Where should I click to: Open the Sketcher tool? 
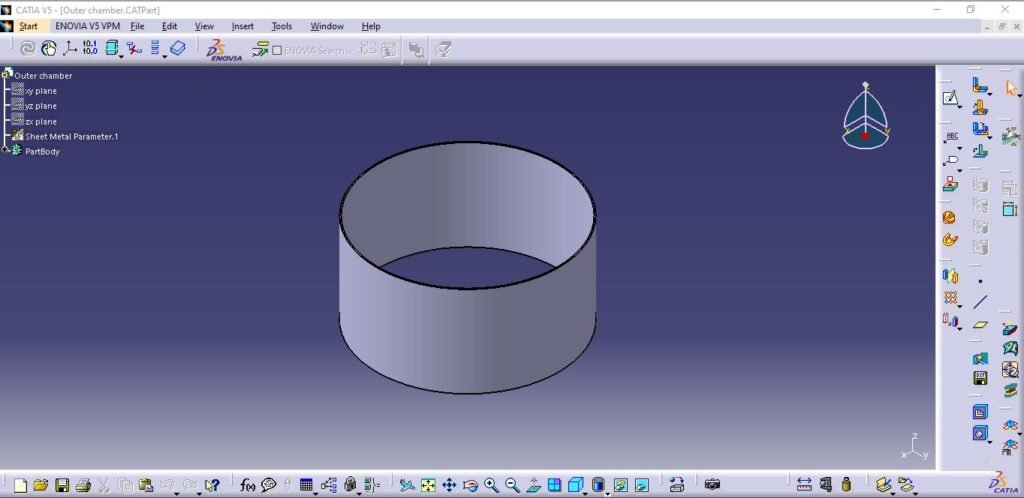click(950, 99)
